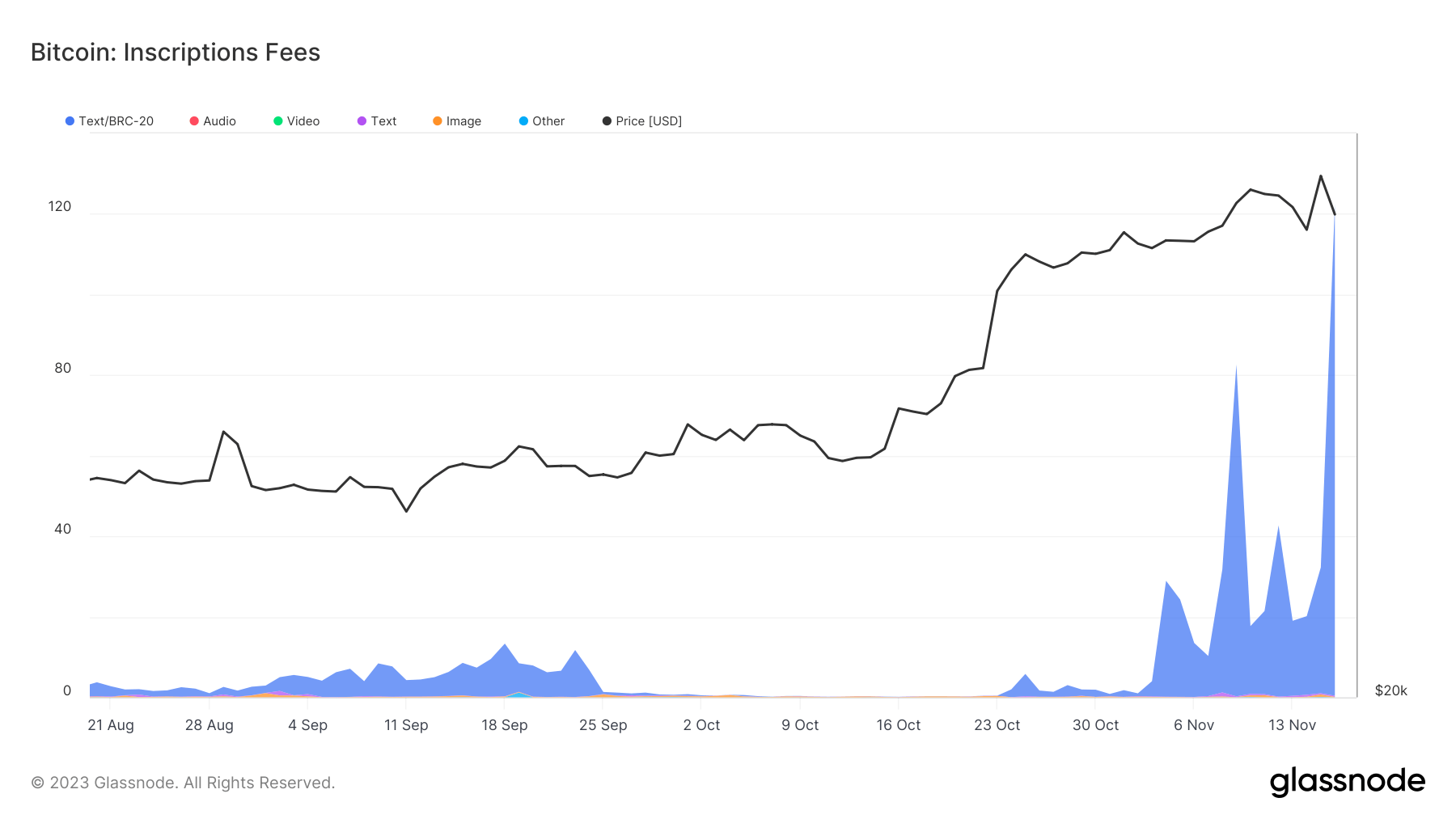The width and height of the screenshot is (1456, 819).
Task: Click the 11 Sep date axis label
Action: point(406,725)
